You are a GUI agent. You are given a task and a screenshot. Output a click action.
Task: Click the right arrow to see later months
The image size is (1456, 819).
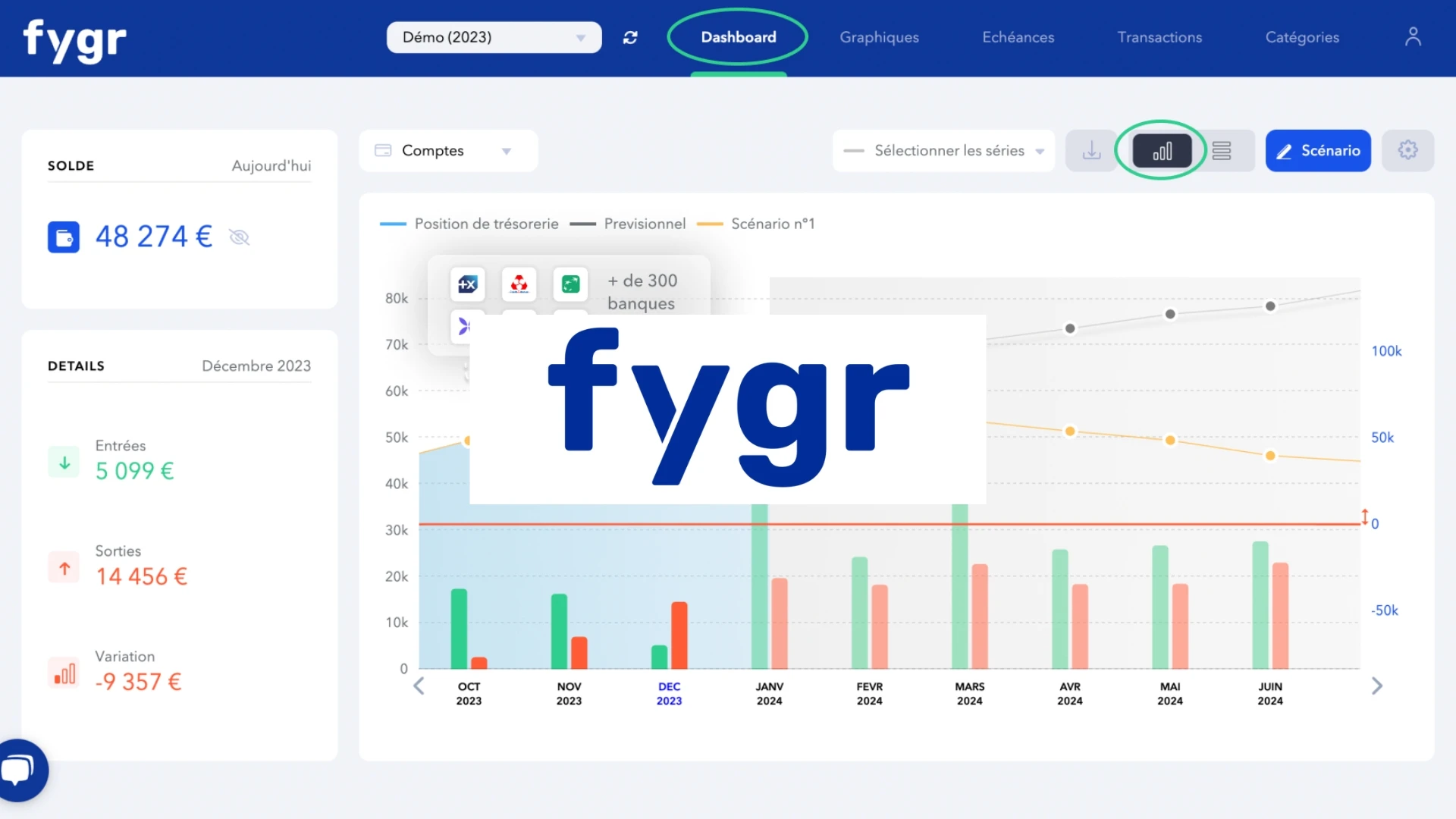1376,686
